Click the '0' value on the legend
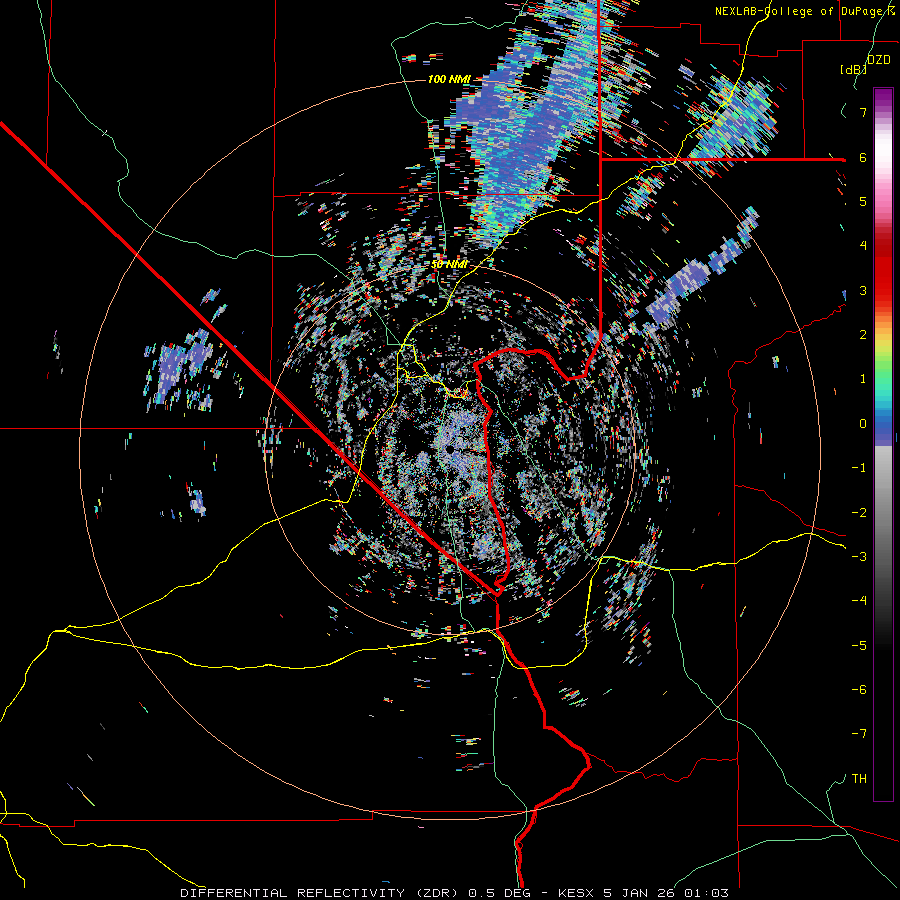 coord(863,424)
